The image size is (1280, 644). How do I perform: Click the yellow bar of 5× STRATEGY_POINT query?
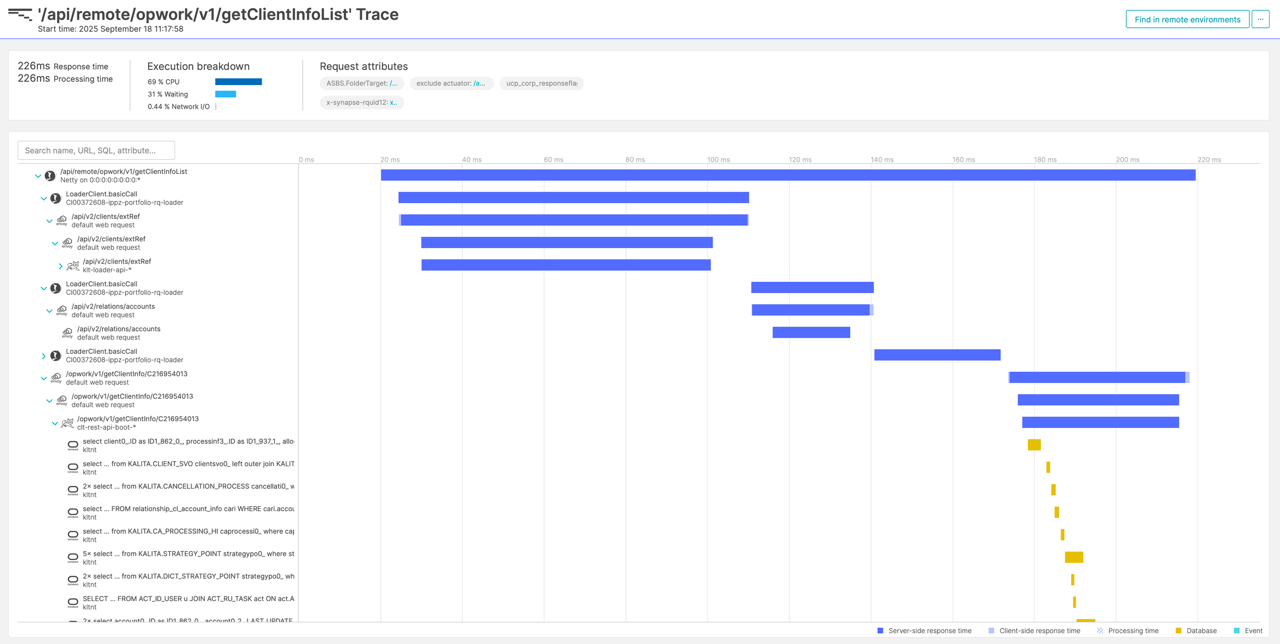(1074, 558)
